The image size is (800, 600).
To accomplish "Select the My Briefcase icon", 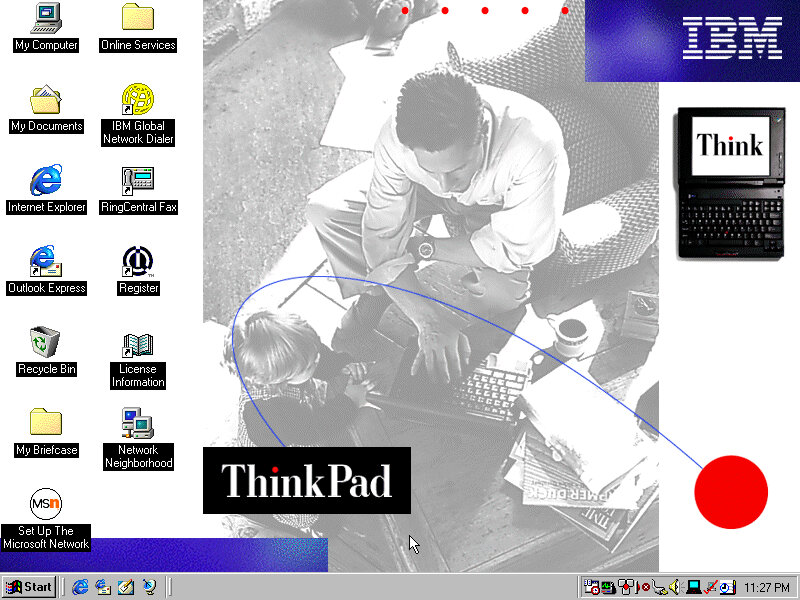I will tap(46, 424).
